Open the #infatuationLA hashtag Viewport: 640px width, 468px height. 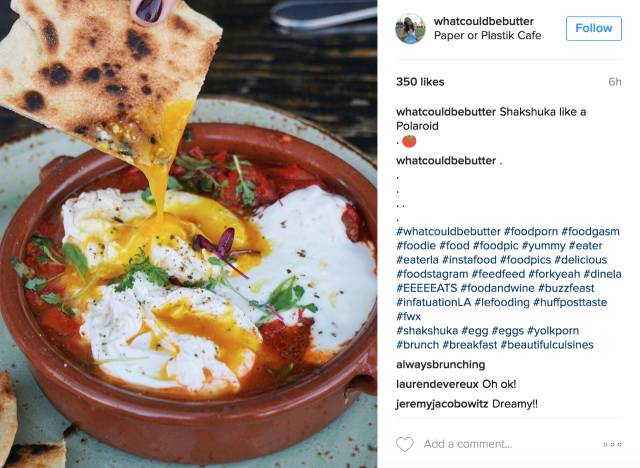click(433, 302)
